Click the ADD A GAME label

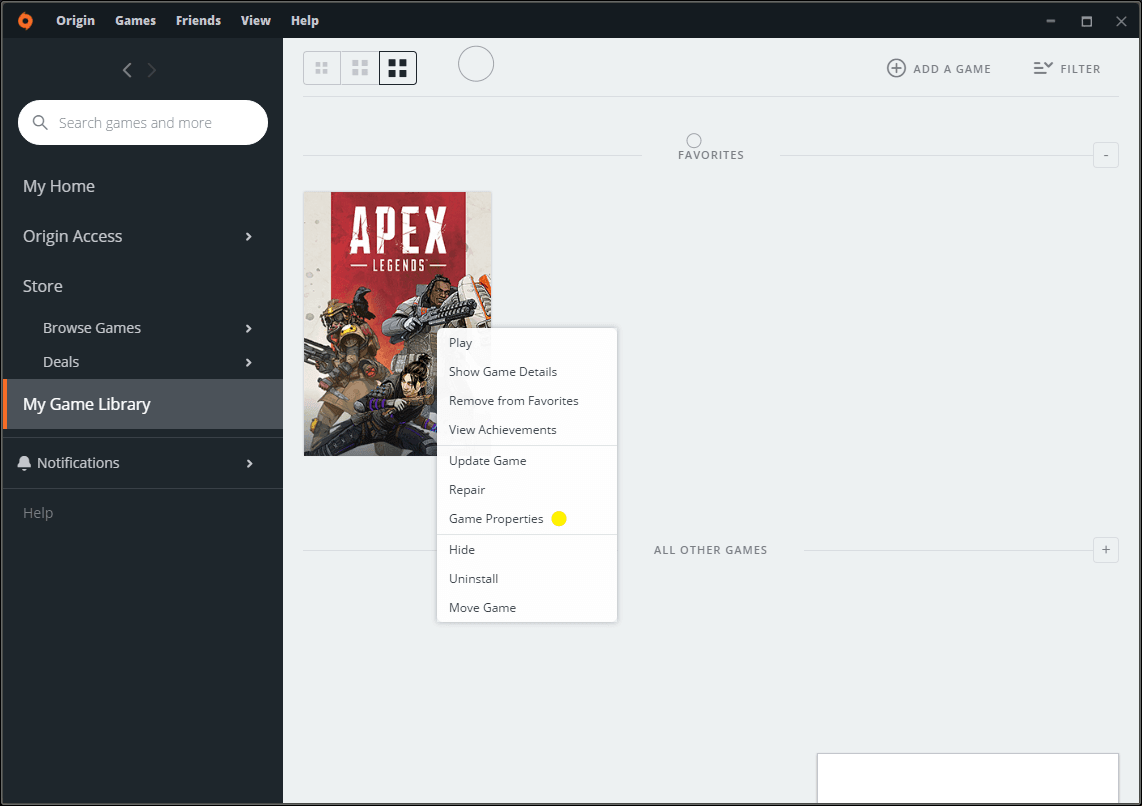(x=951, y=69)
